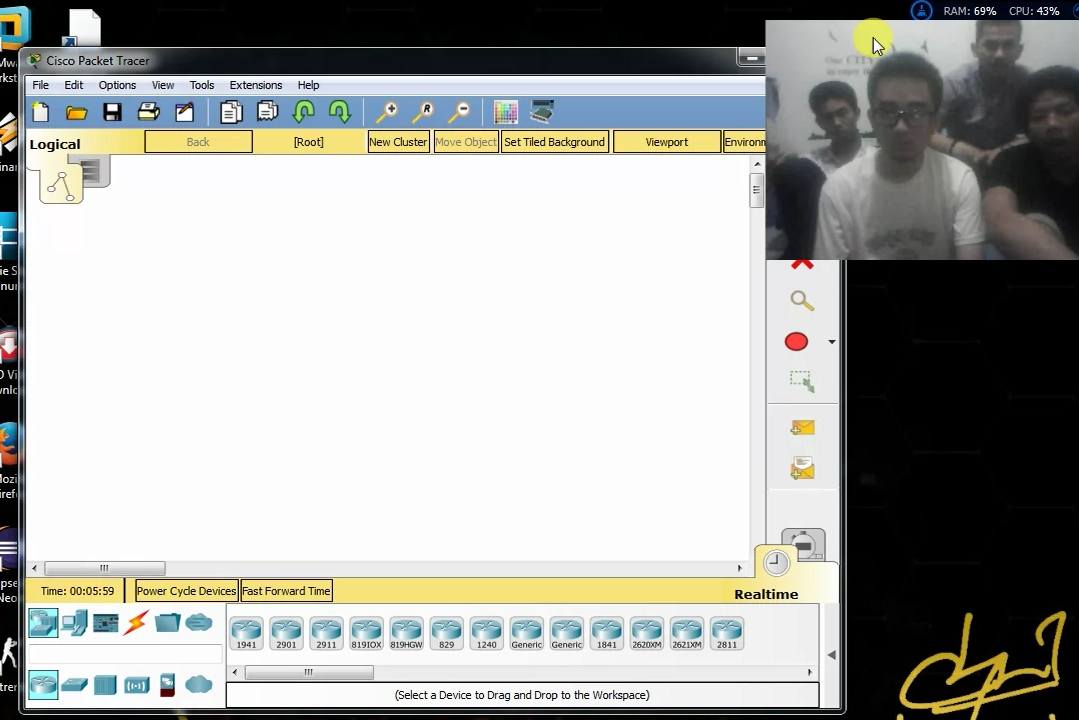Viewport: 1079px width, 720px height.
Task: Select the Multiuser Connection cloud icon
Action: point(199,623)
